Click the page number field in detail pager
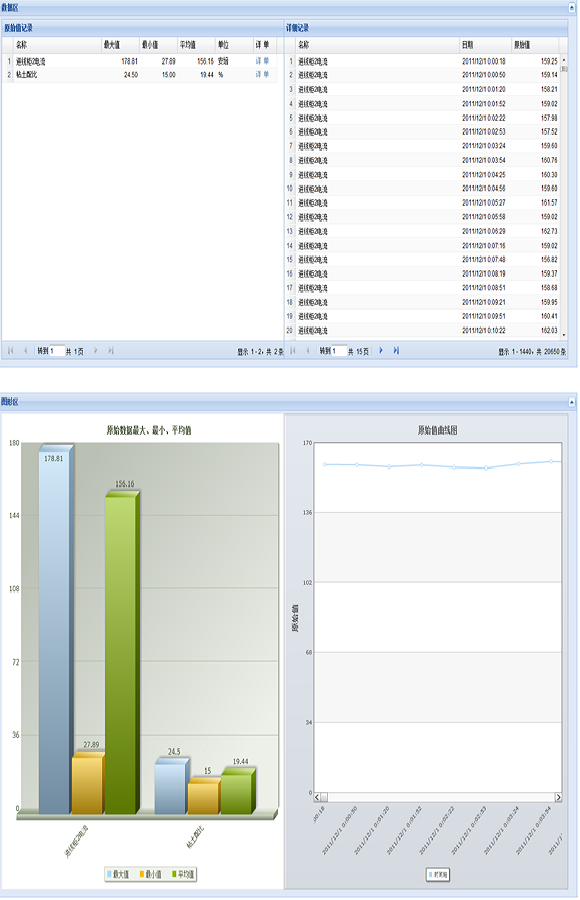Screen dimensions: 580x900 [x=339, y=351]
